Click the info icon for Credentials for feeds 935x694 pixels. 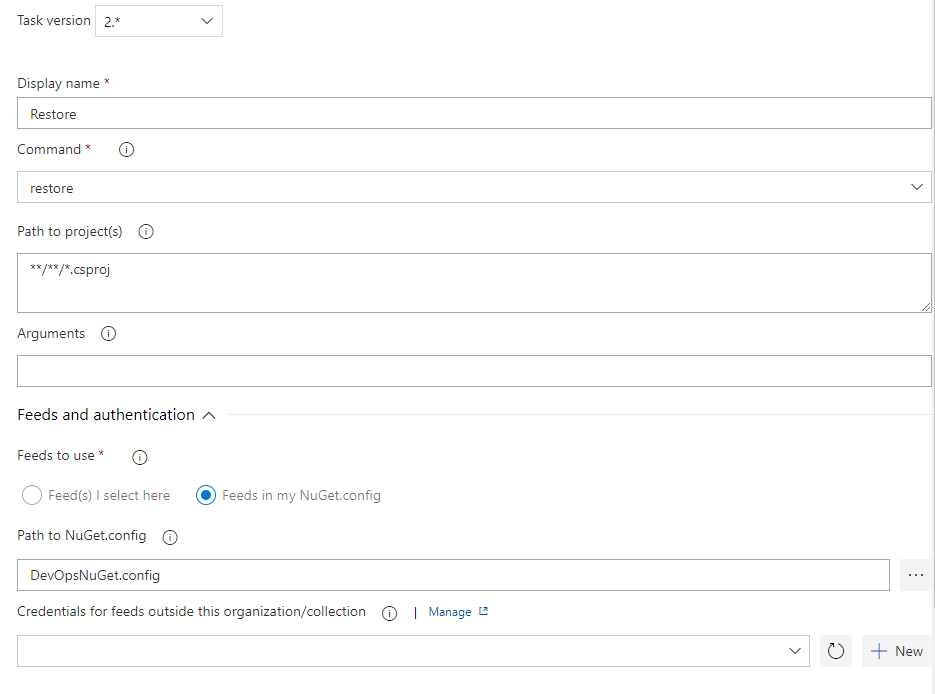pos(389,614)
